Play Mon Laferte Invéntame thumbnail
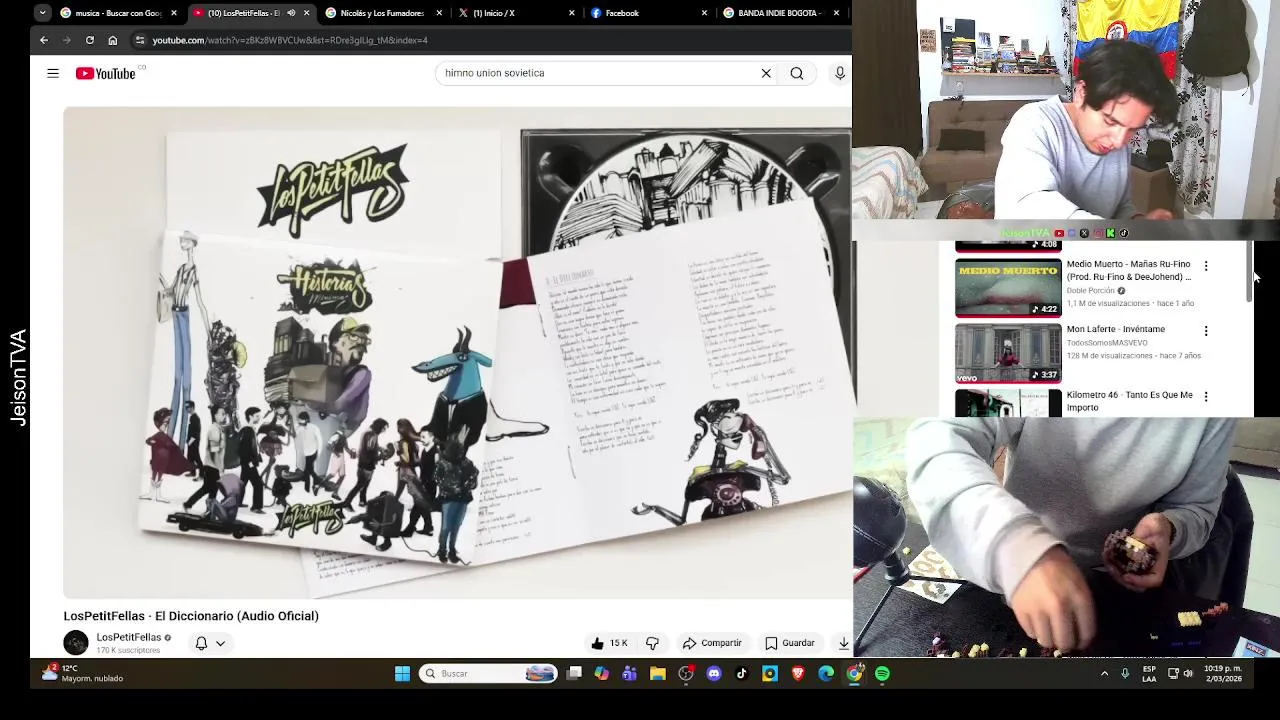 coord(1008,353)
